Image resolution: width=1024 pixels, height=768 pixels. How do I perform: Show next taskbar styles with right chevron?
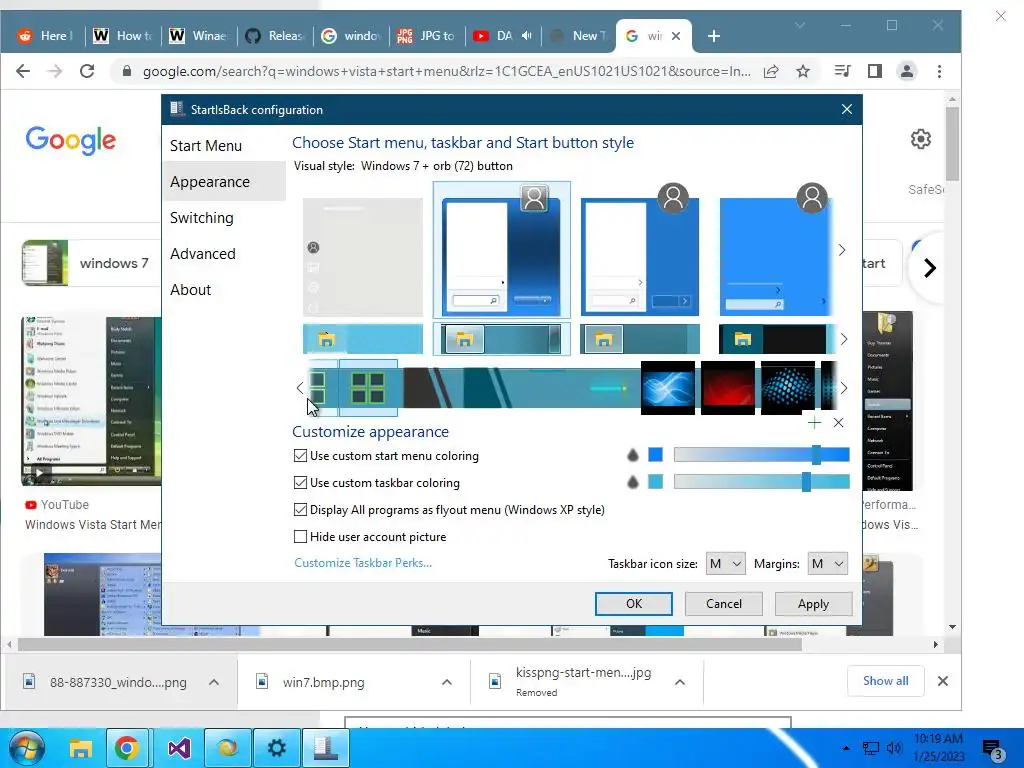(x=844, y=339)
